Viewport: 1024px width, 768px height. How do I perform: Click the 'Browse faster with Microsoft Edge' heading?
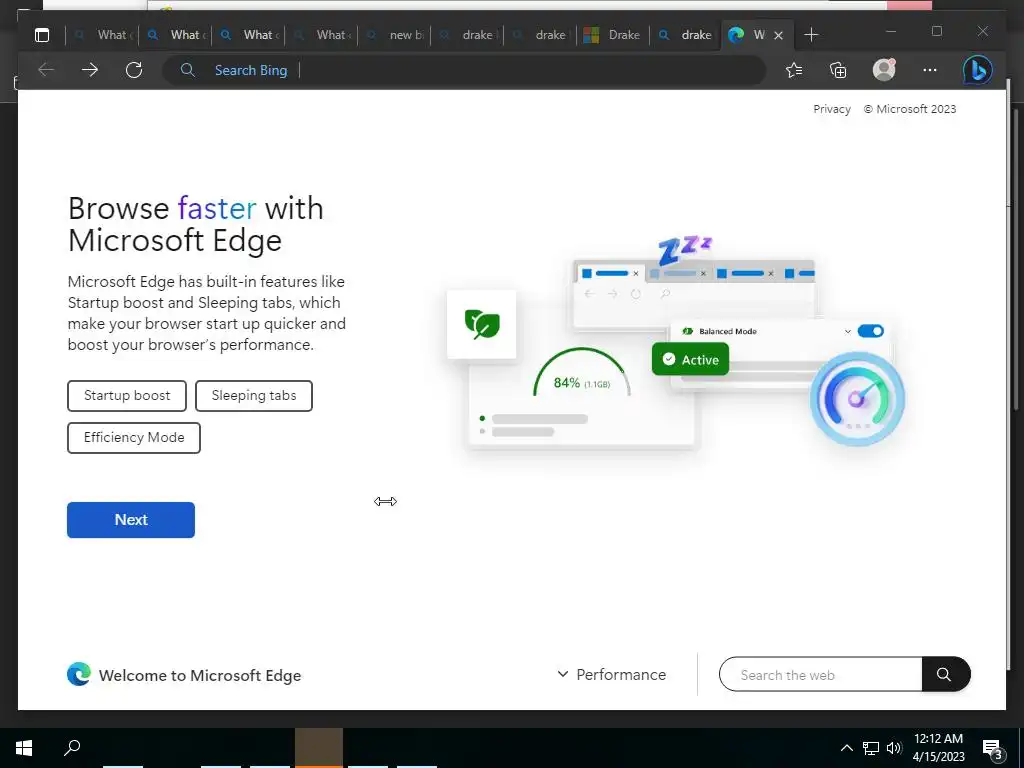196,224
